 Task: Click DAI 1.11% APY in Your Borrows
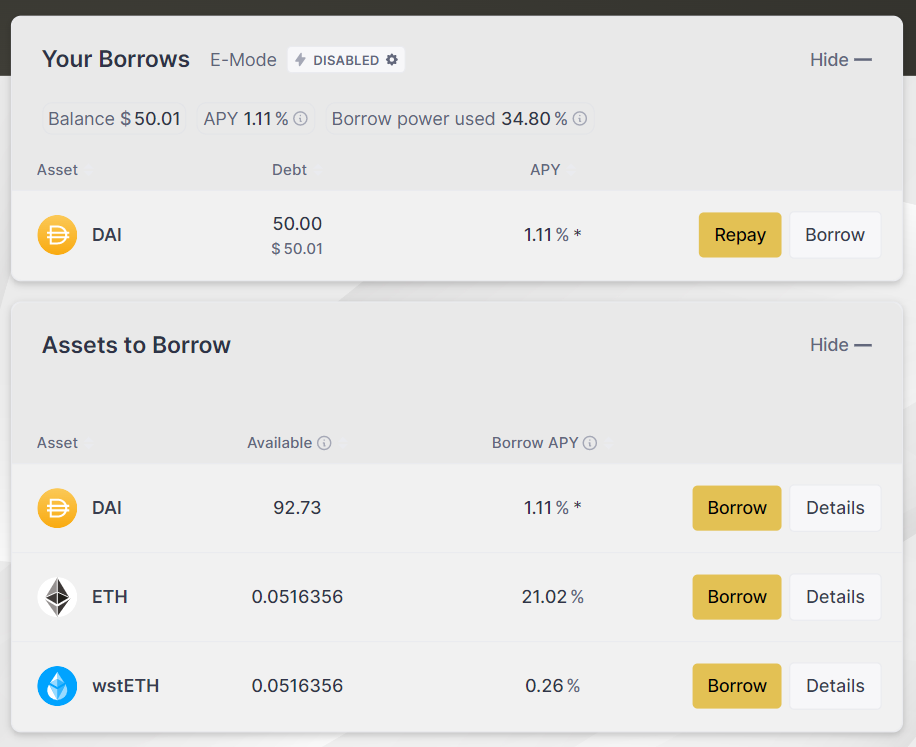552,235
